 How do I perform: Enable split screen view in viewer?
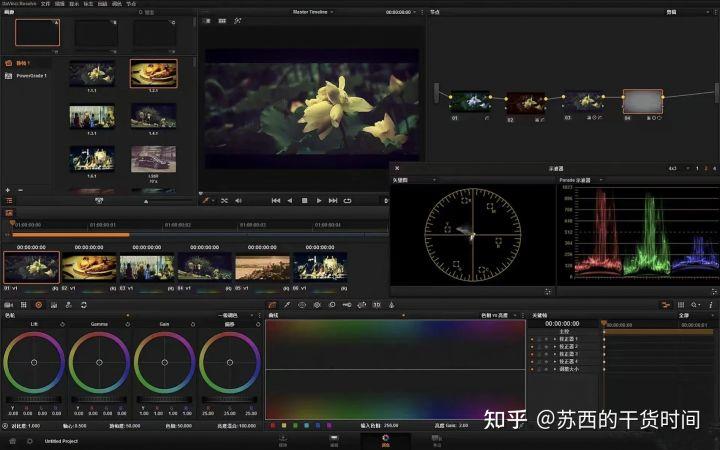(222, 21)
